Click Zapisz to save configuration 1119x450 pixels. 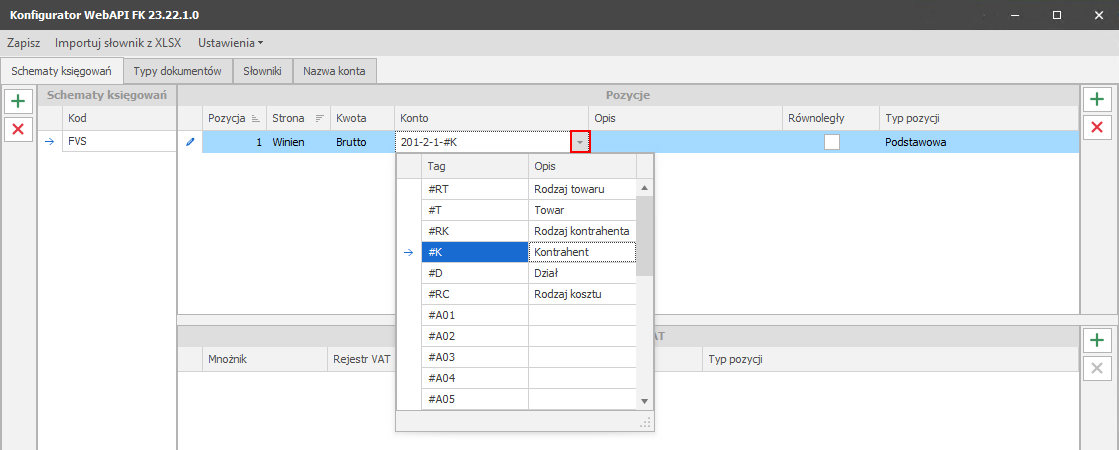tap(23, 43)
